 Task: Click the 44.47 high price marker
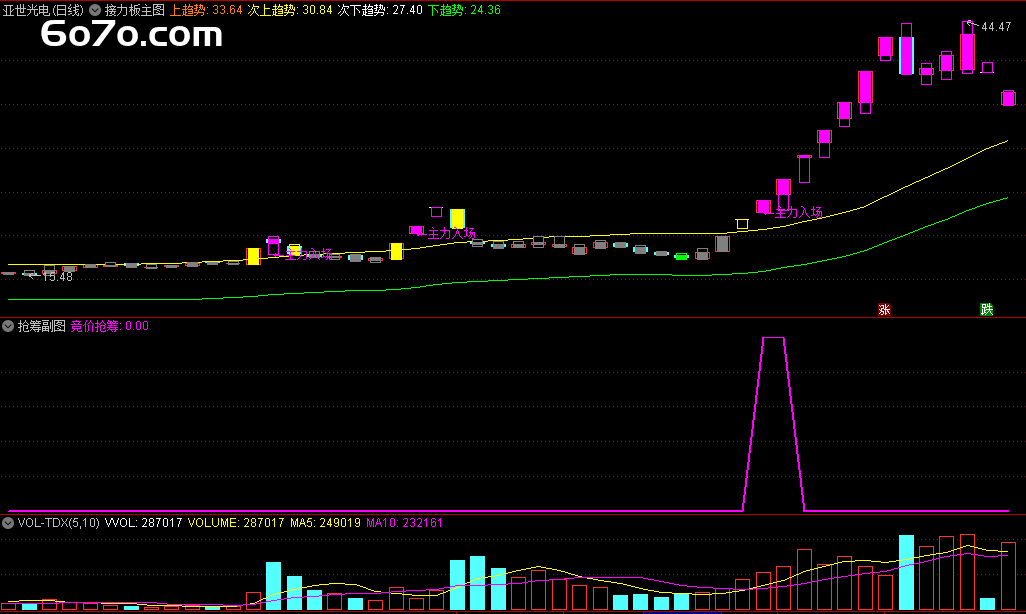coord(995,27)
